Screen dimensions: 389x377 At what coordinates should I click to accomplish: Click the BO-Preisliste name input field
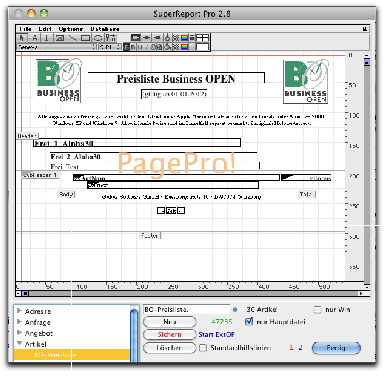coord(186,309)
